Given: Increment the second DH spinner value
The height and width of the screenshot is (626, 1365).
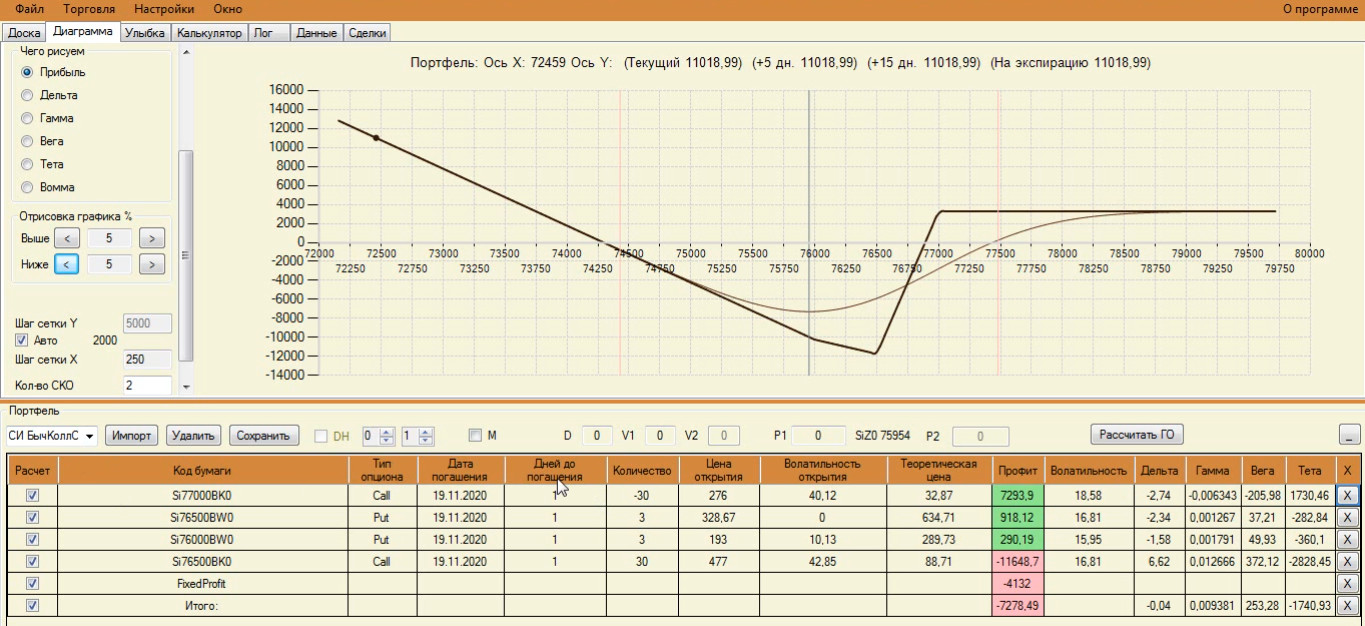Looking at the screenshot, I should 427,431.
